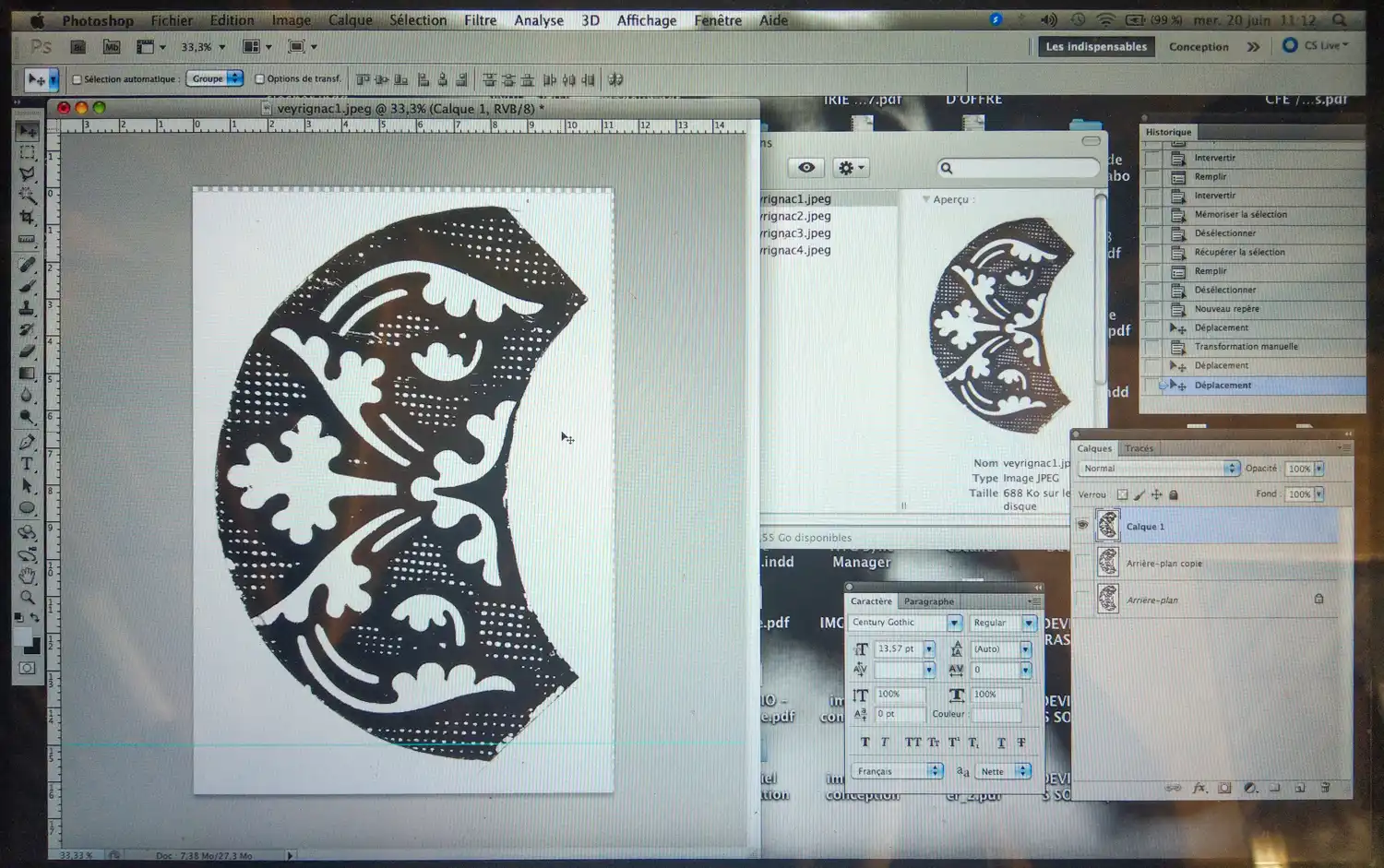Click the Quick Look eye button in Finder
Viewport: 1384px width, 868px height.
tap(806, 168)
